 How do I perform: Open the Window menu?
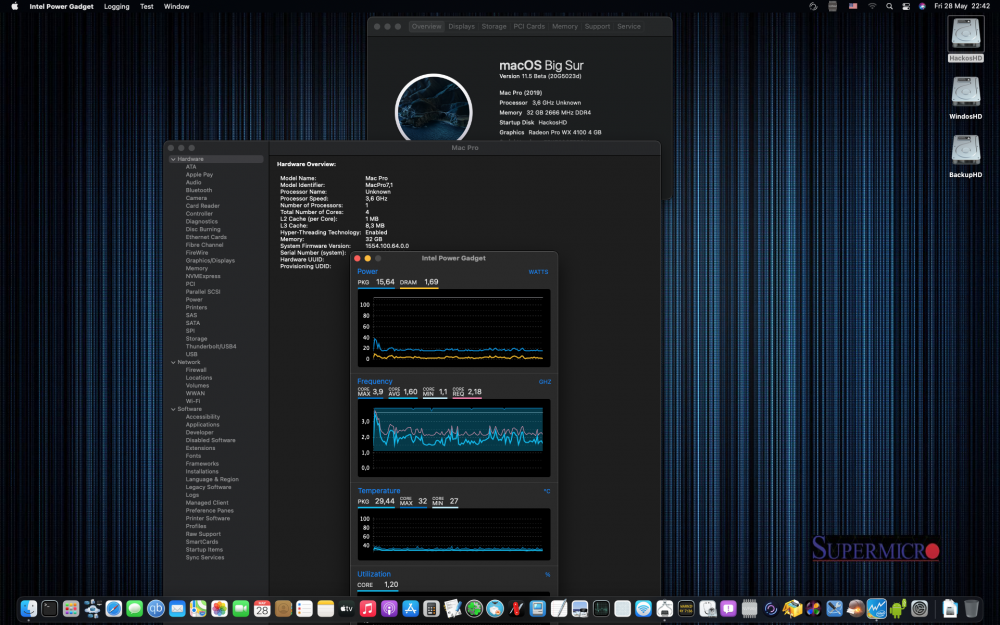coord(177,6)
